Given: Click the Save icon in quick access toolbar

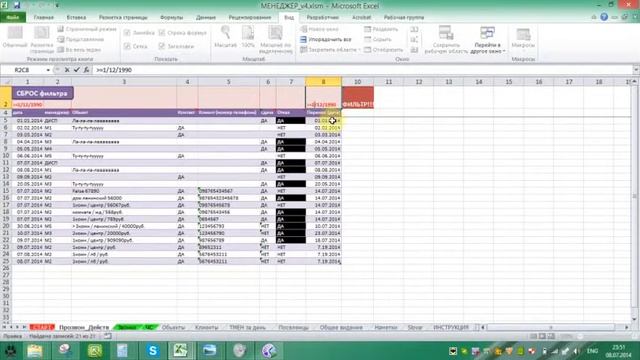Looking at the screenshot, I should (17, 6).
